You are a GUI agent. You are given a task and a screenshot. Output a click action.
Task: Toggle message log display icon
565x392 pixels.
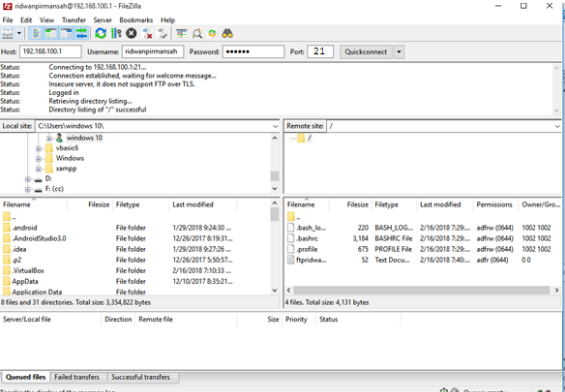[36, 34]
